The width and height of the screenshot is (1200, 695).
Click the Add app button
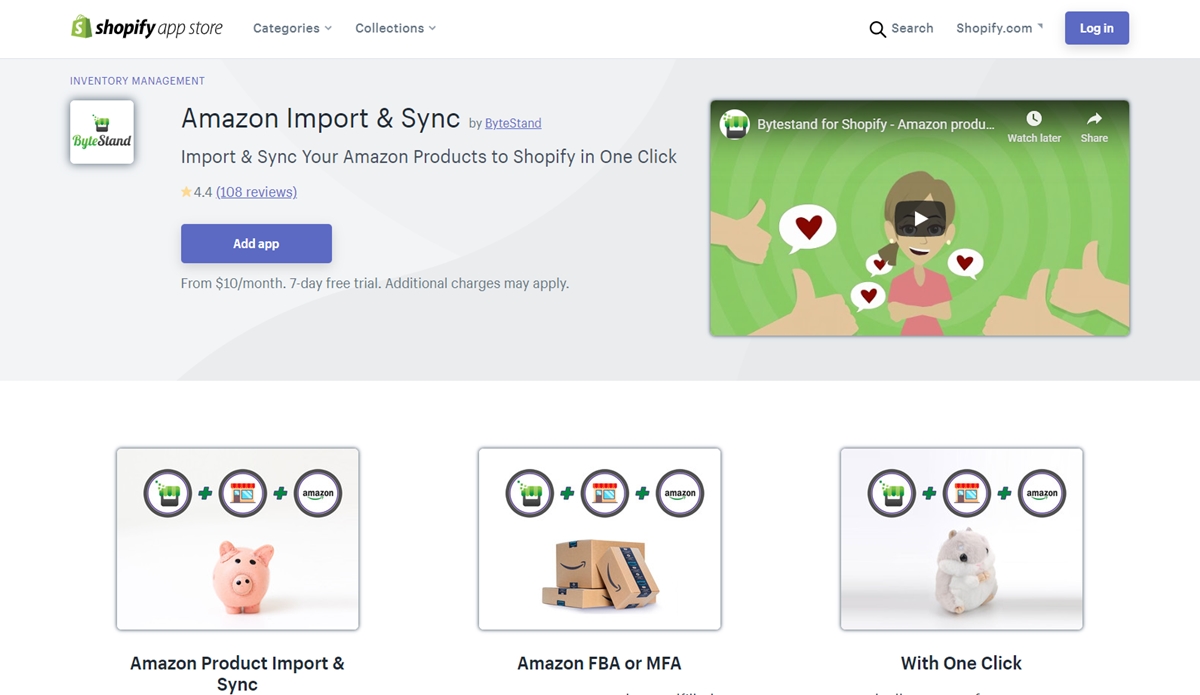[256, 244]
